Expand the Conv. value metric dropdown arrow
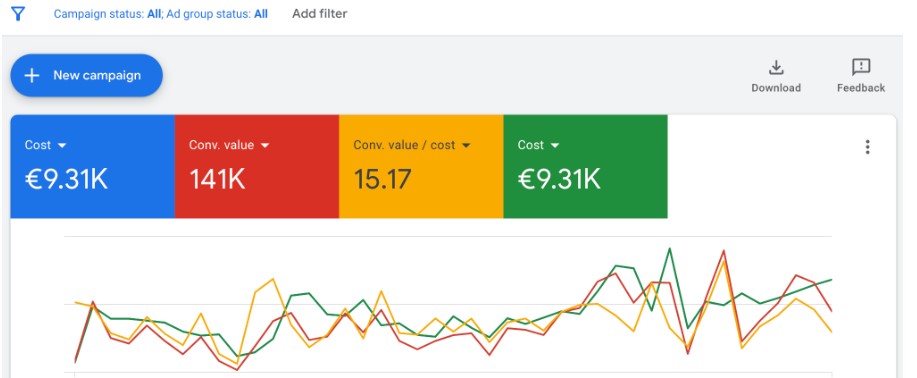 coord(265,145)
